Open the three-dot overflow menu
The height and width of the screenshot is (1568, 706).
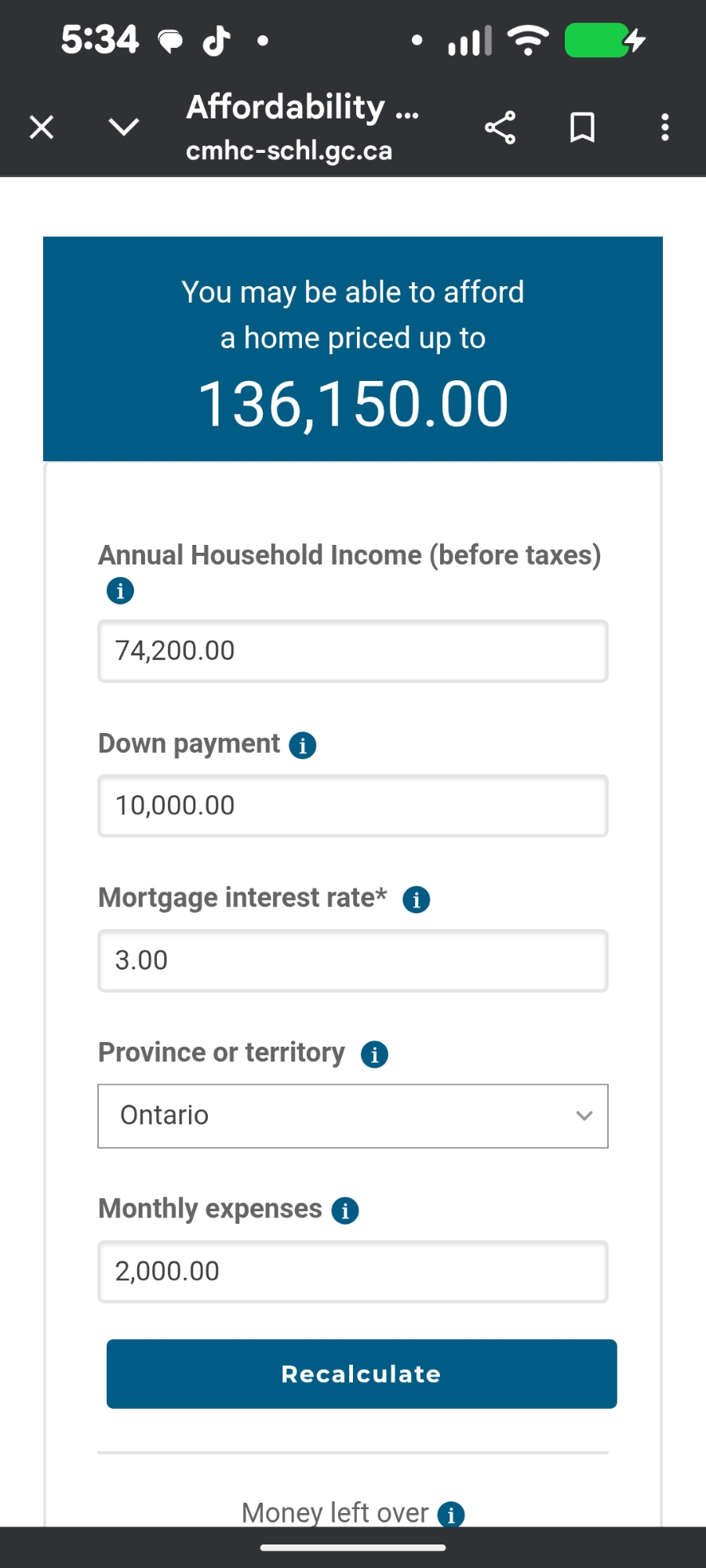pos(664,127)
